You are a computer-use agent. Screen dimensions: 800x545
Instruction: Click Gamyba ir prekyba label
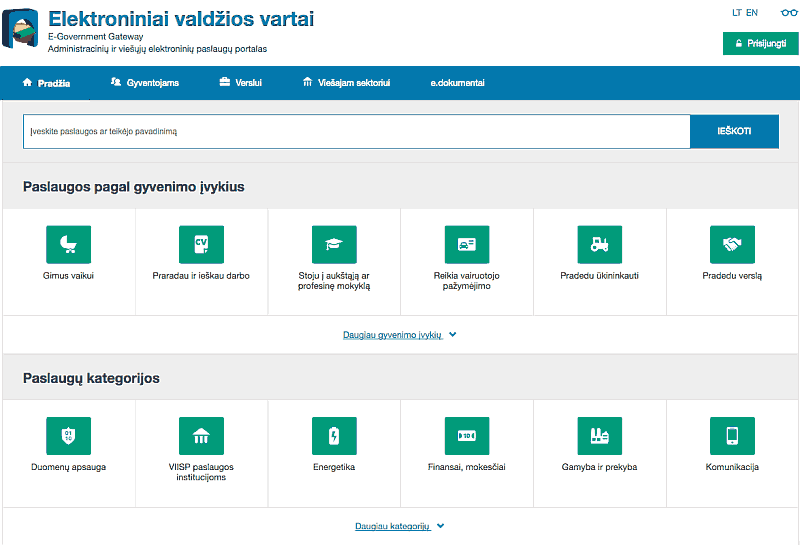[x=599, y=467]
